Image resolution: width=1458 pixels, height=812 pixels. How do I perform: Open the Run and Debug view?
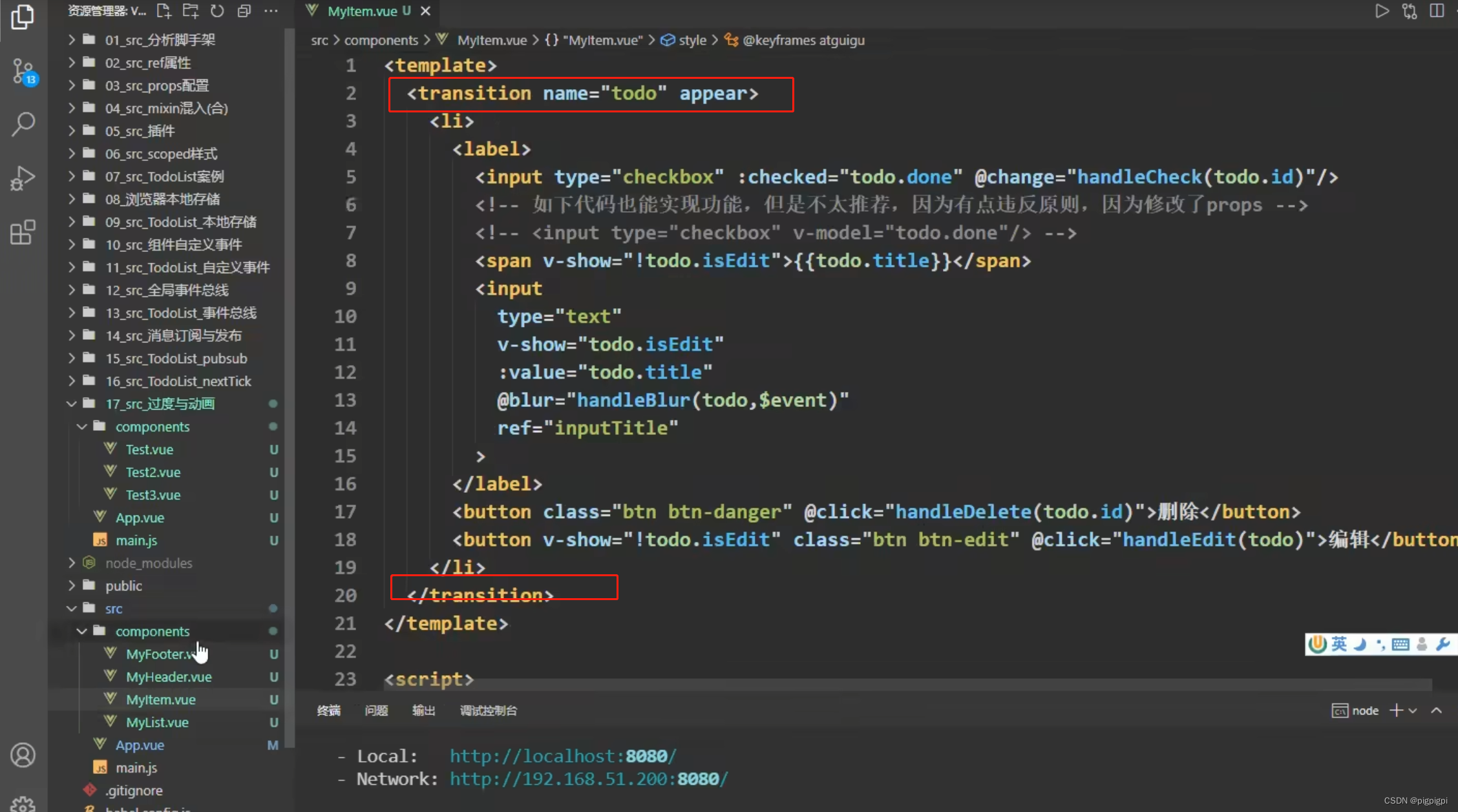click(x=23, y=178)
